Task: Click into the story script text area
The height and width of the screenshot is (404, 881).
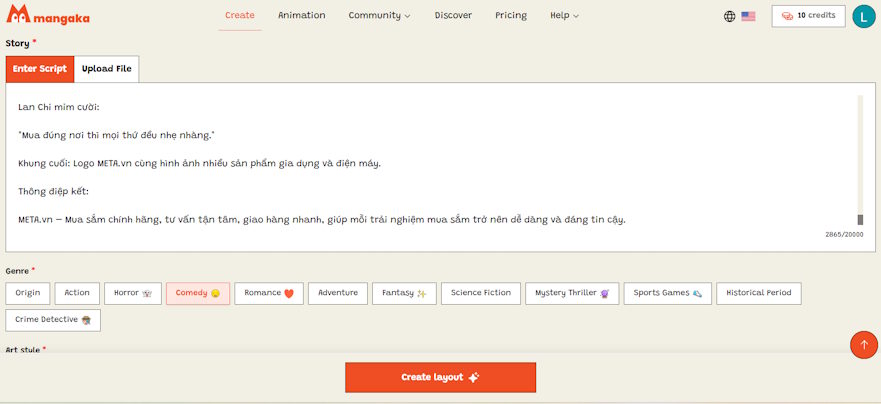Action: click(440, 167)
